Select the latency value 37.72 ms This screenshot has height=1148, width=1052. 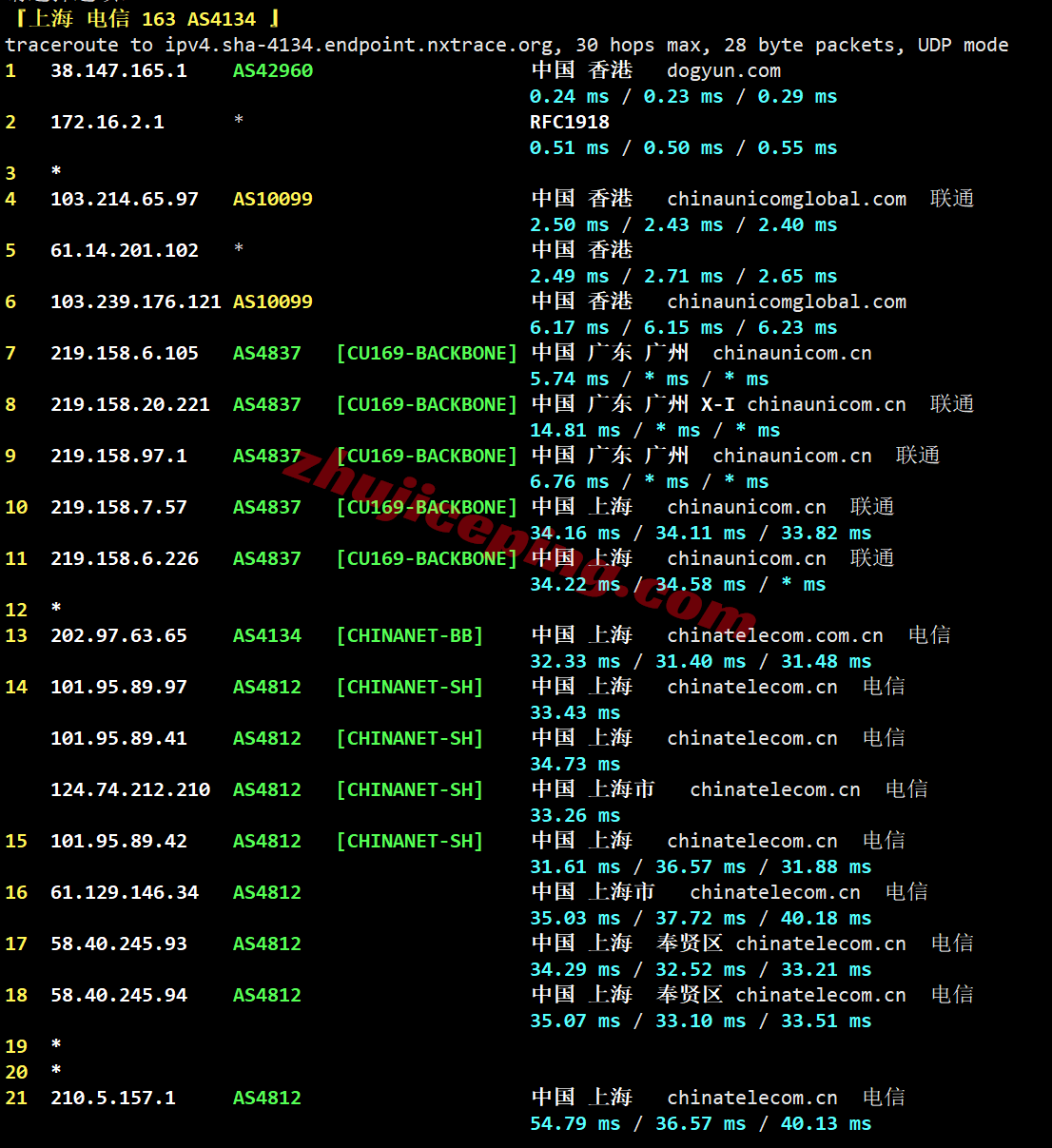click(x=701, y=918)
